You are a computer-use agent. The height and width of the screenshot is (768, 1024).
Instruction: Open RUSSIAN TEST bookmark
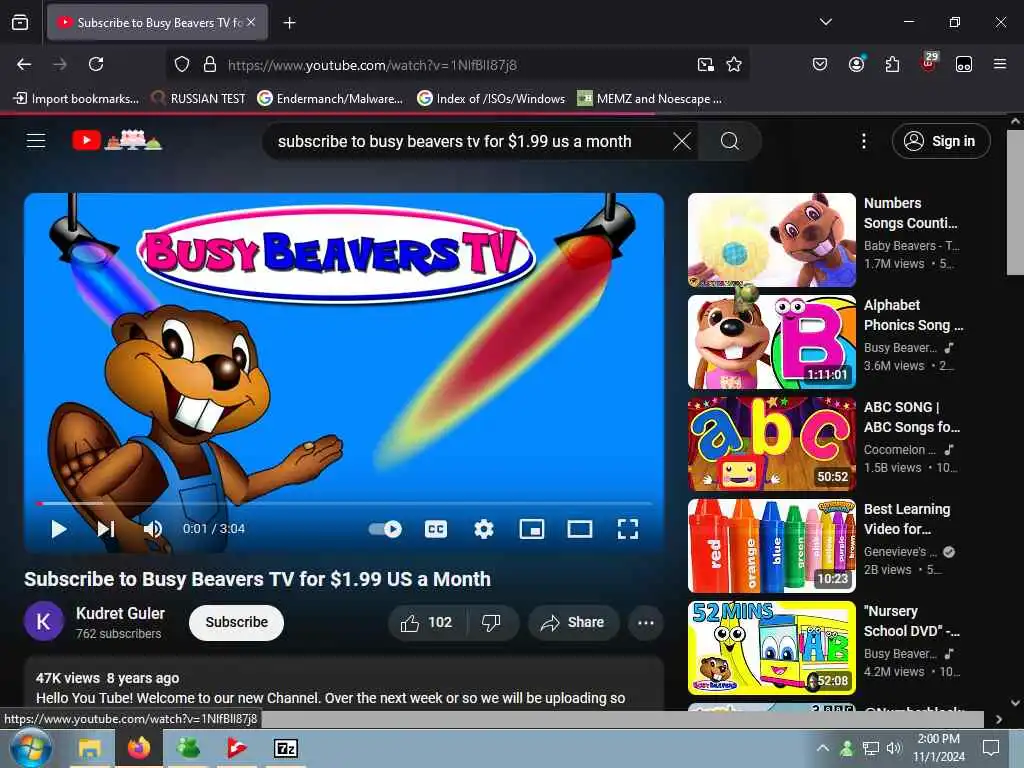point(199,99)
